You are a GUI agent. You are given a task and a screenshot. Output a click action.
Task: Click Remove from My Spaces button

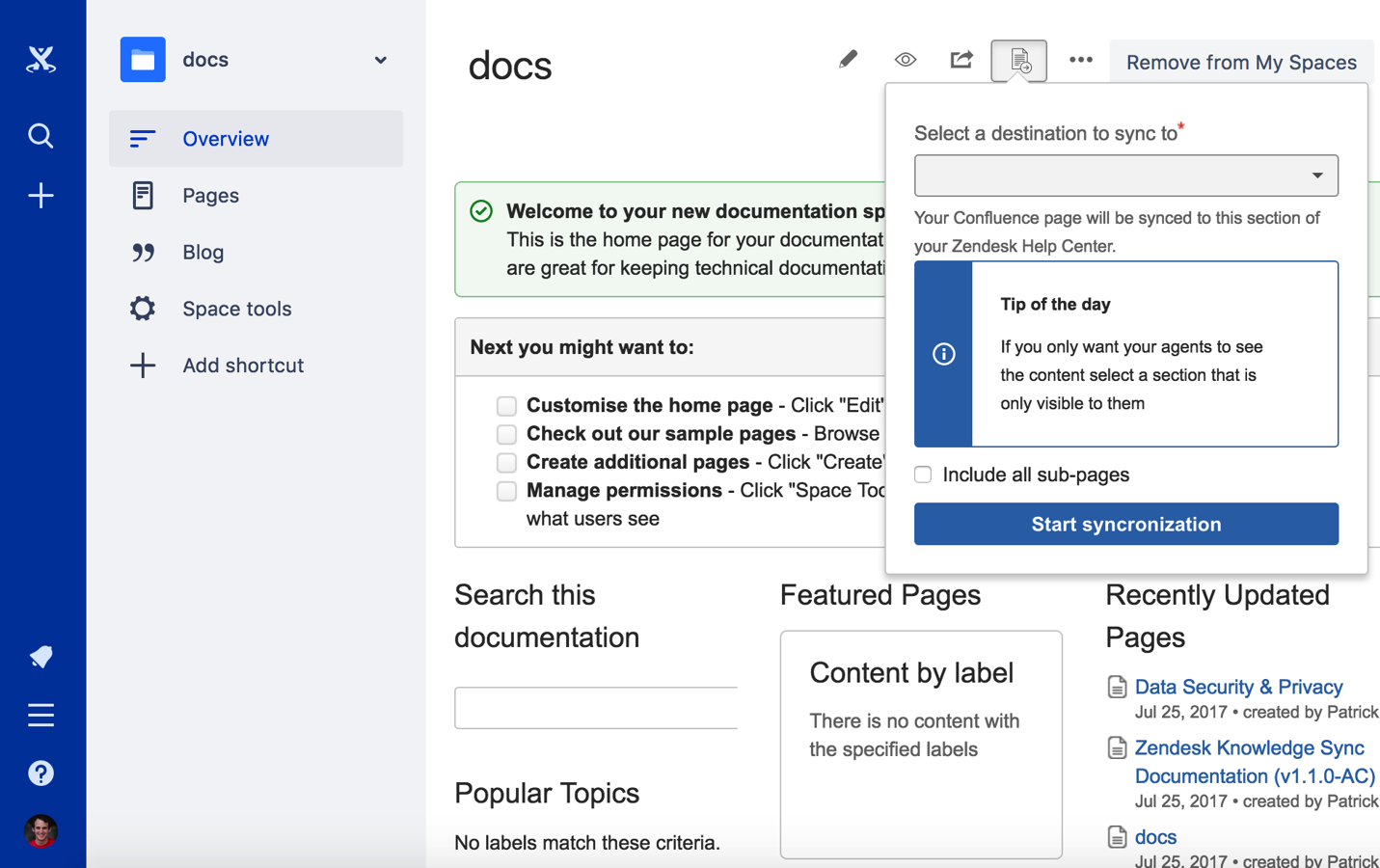coord(1241,62)
